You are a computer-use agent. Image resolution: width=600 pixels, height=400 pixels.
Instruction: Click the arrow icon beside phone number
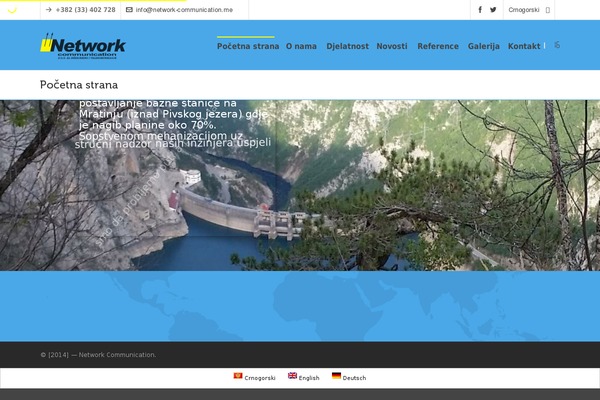(49, 10)
